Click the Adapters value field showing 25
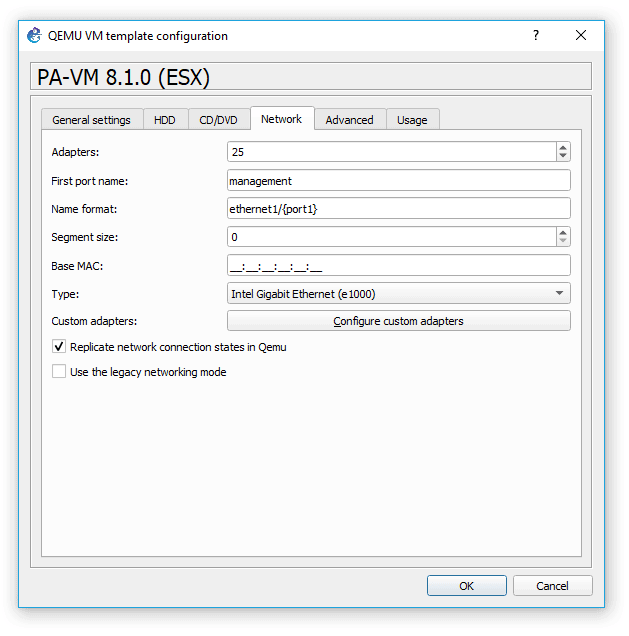 coord(392,152)
